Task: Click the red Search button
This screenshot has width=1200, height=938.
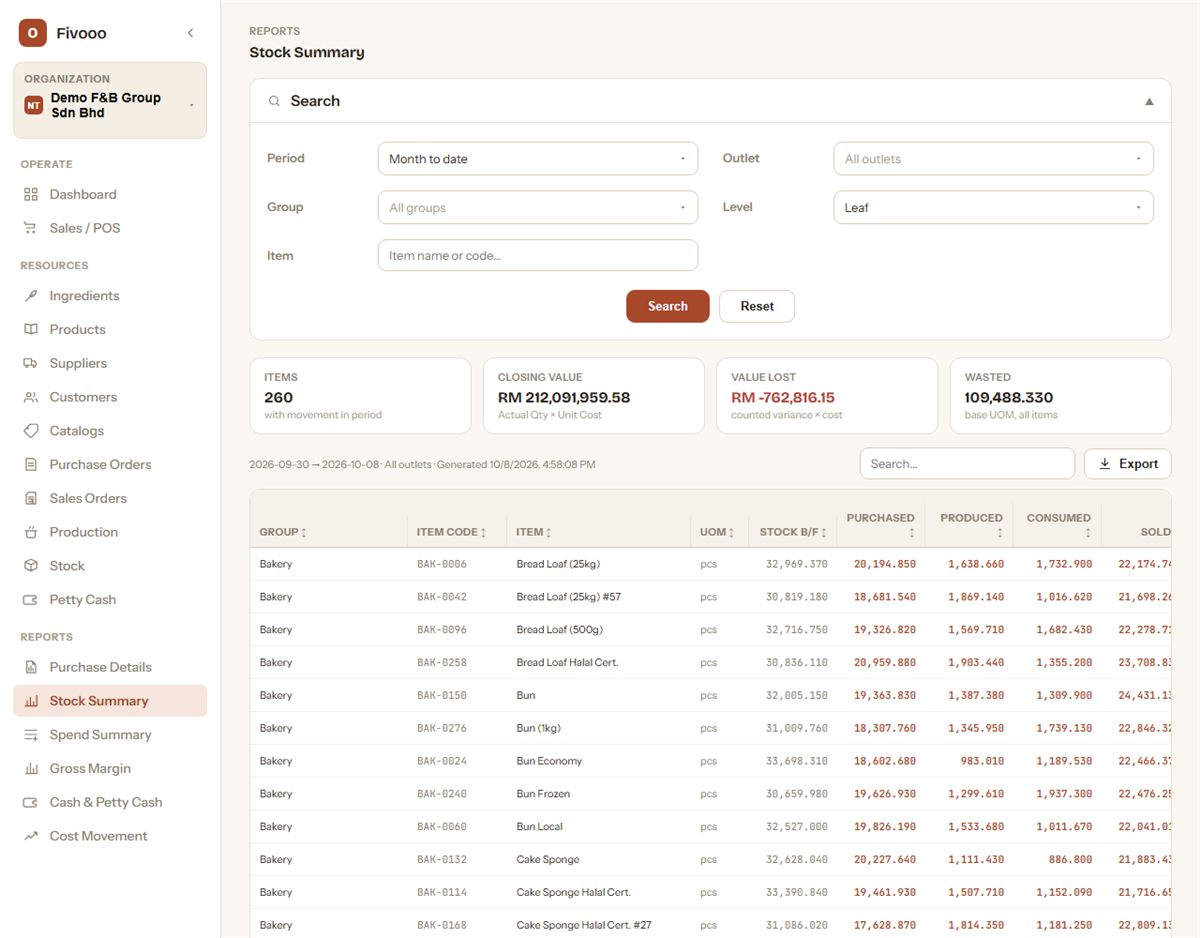Action: click(668, 306)
